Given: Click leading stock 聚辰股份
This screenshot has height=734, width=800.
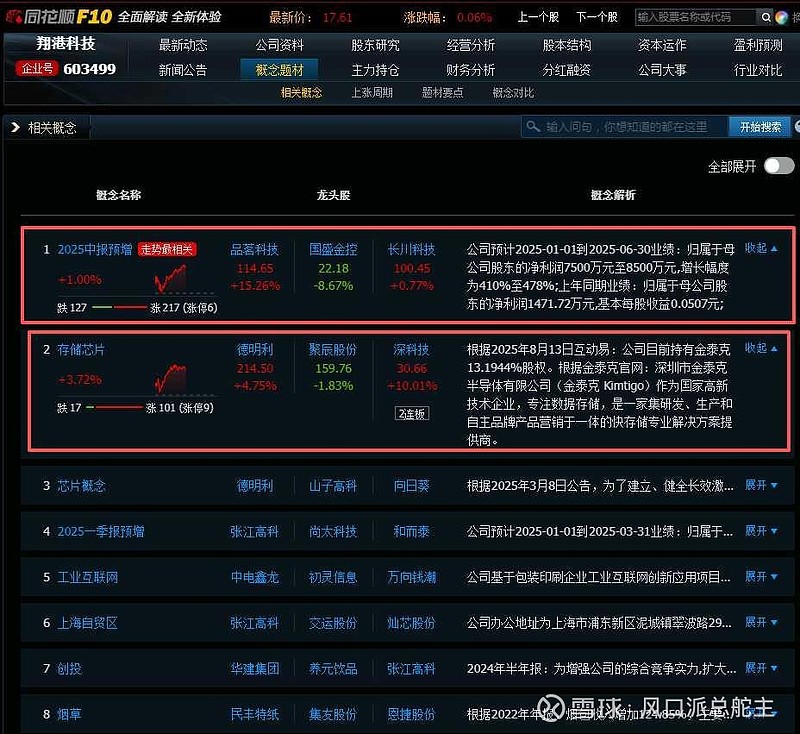Looking at the screenshot, I should [x=333, y=349].
